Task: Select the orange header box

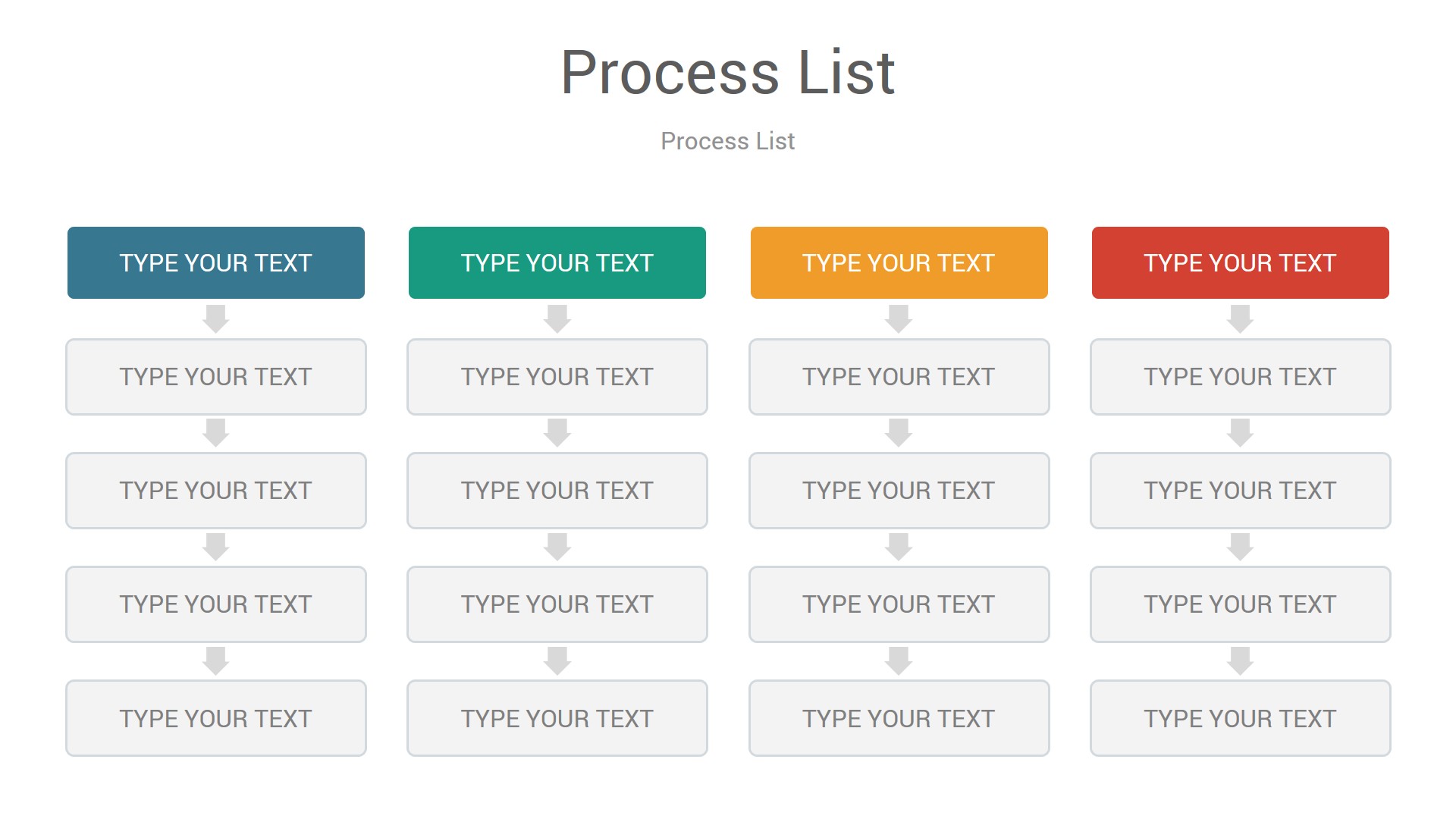Action: 899,262
